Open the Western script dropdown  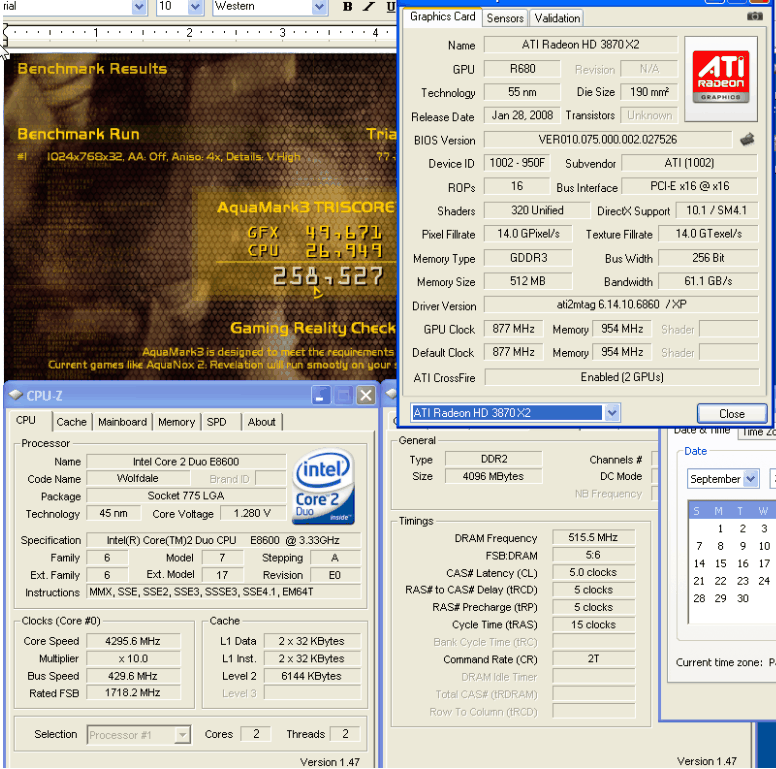coord(320,6)
